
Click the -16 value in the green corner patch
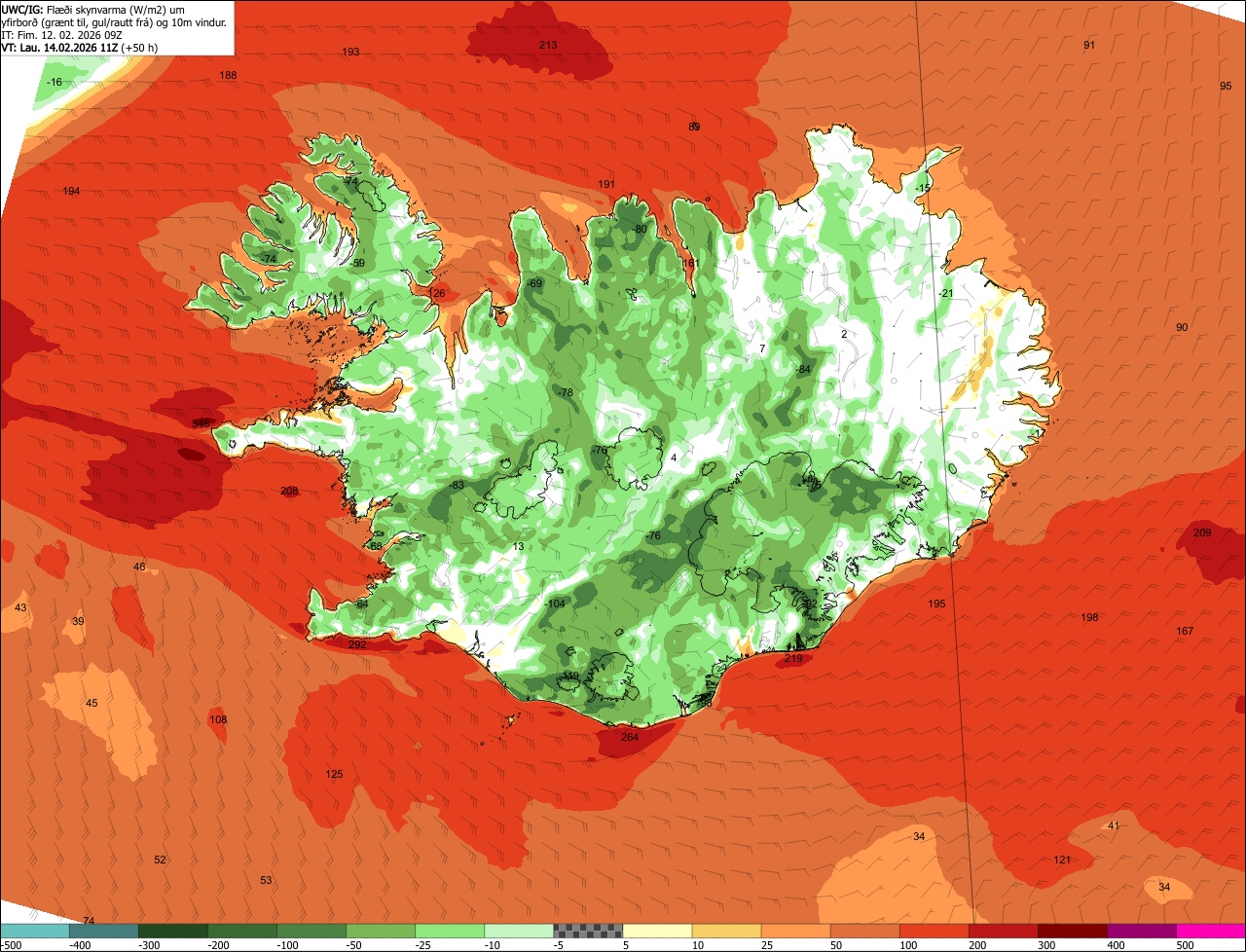click(55, 82)
